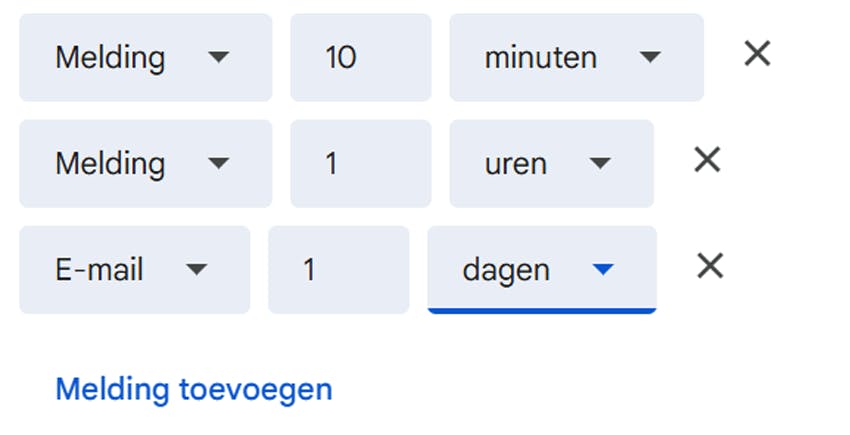Focus the number field in the uren row

[x=360, y=163]
